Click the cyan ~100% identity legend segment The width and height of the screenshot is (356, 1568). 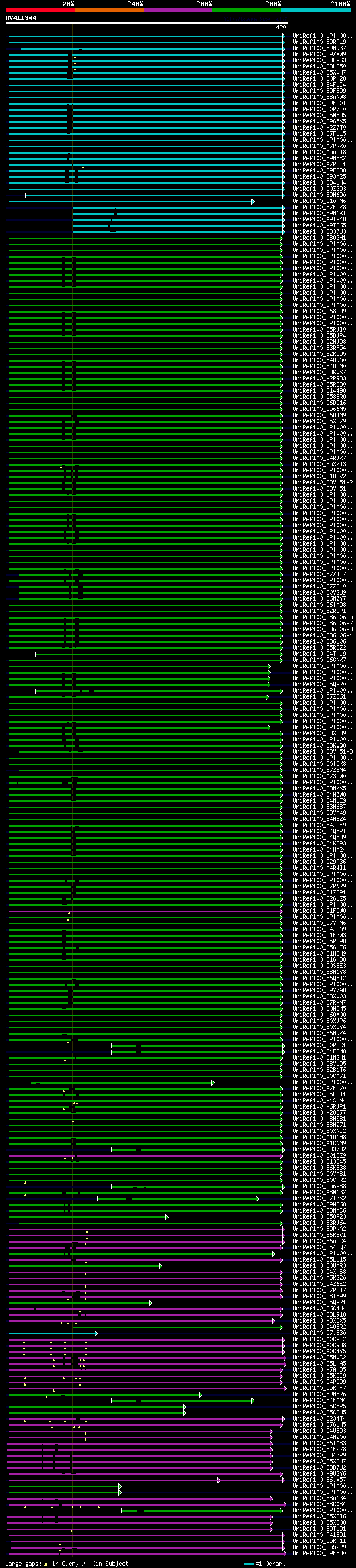coord(315,10)
